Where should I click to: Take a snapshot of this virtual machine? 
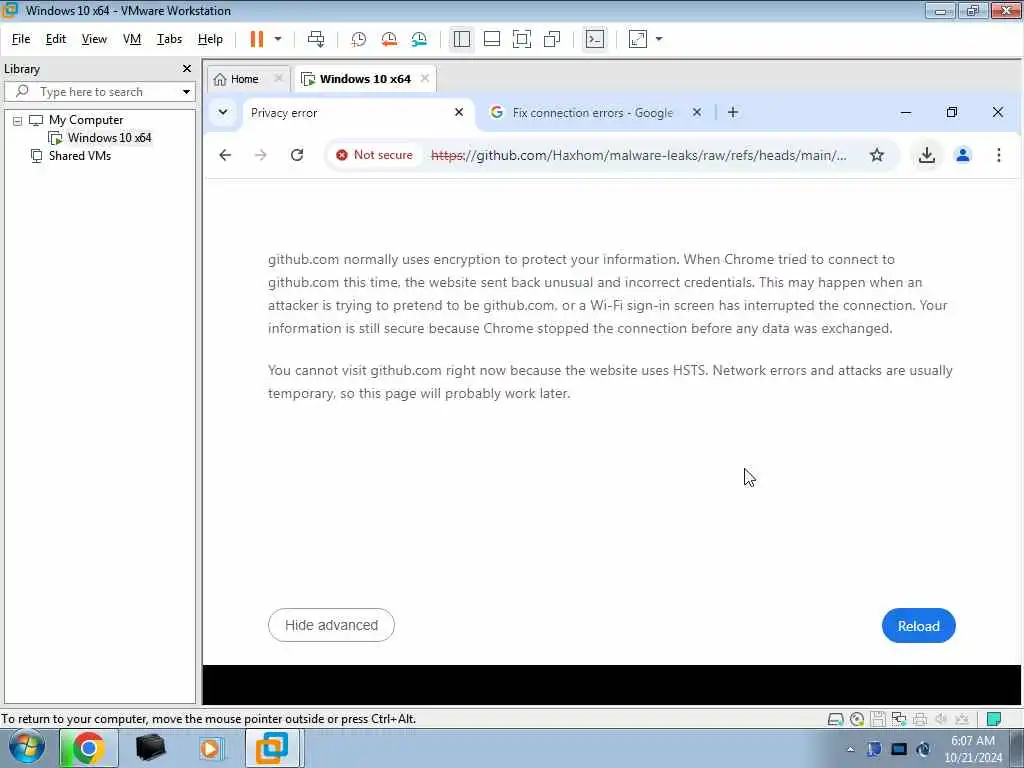359,39
